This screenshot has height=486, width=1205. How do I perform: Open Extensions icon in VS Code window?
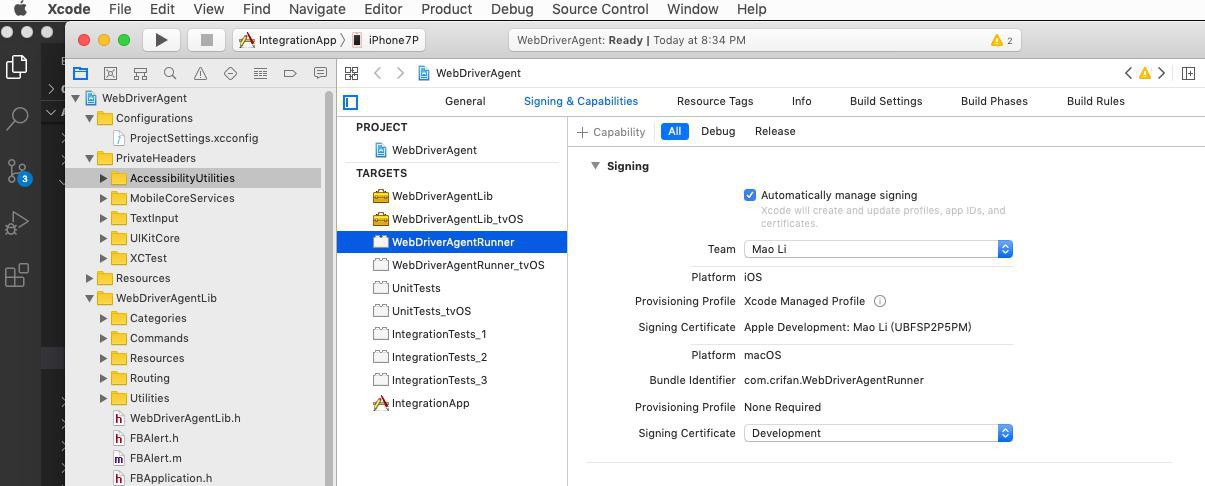17,275
